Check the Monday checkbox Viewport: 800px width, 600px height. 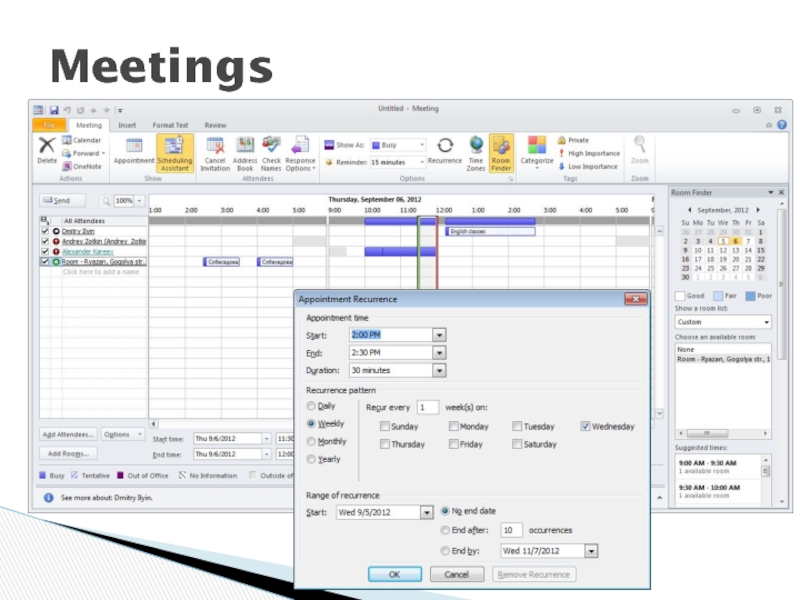tap(454, 426)
